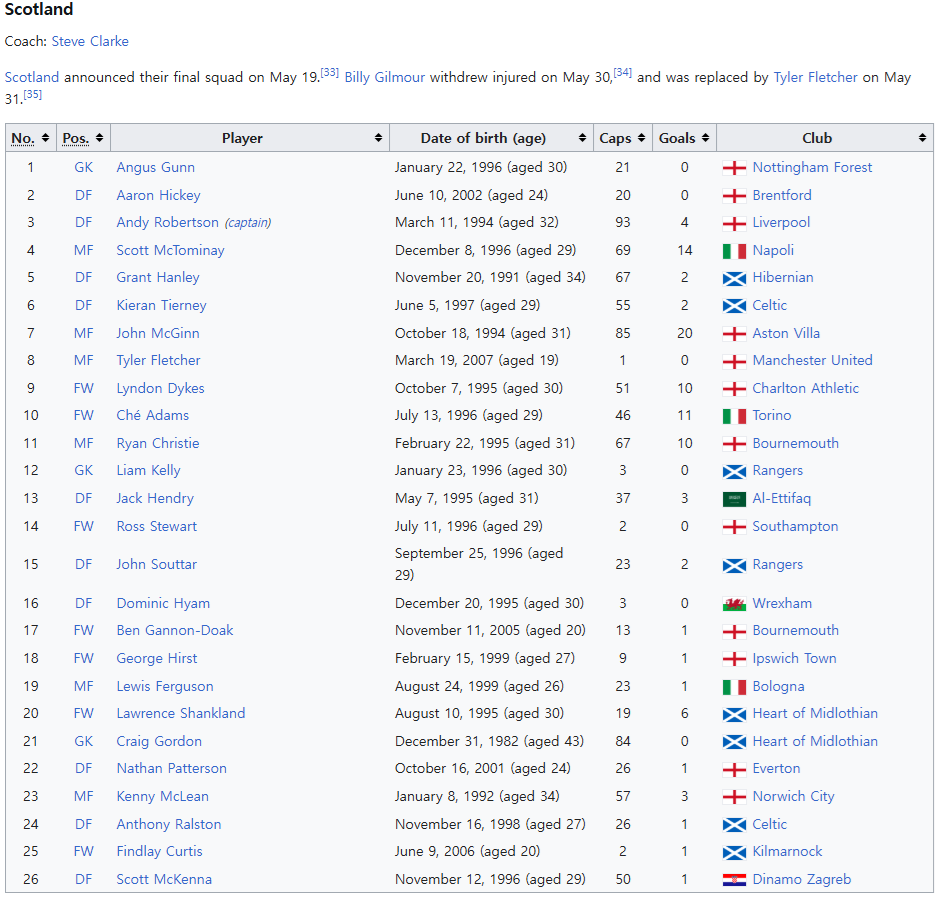Open Scott McTominay player link

(x=171, y=251)
